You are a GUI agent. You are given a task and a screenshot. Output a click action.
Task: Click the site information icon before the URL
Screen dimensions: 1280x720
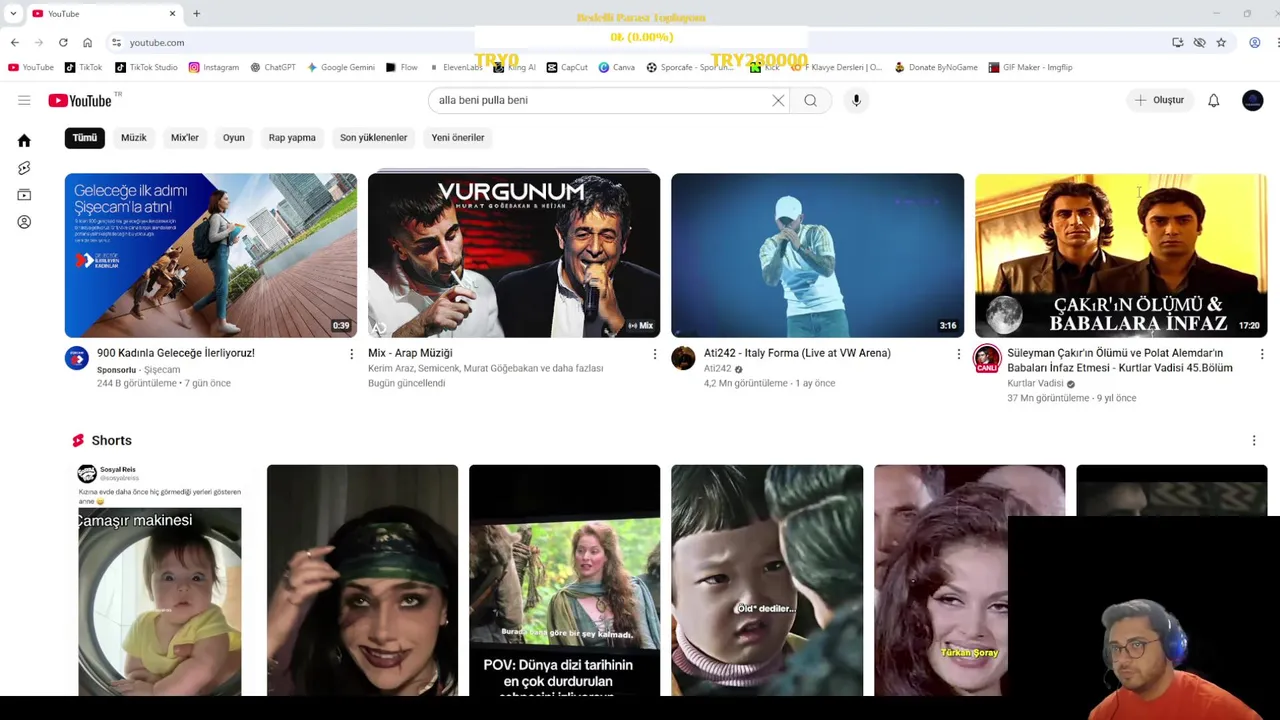(x=116, y=43)
